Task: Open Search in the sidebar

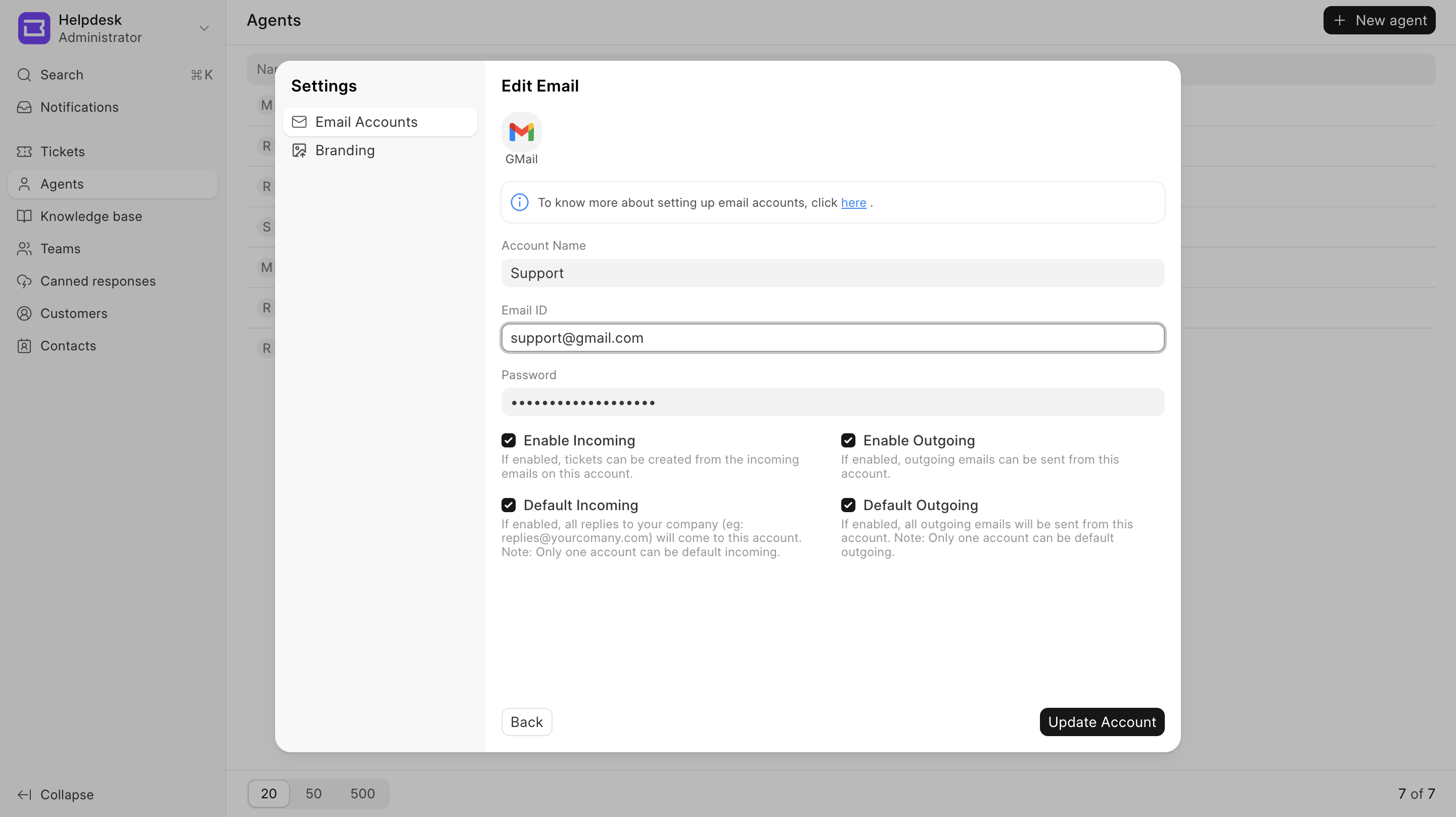Action: [112, 75]
